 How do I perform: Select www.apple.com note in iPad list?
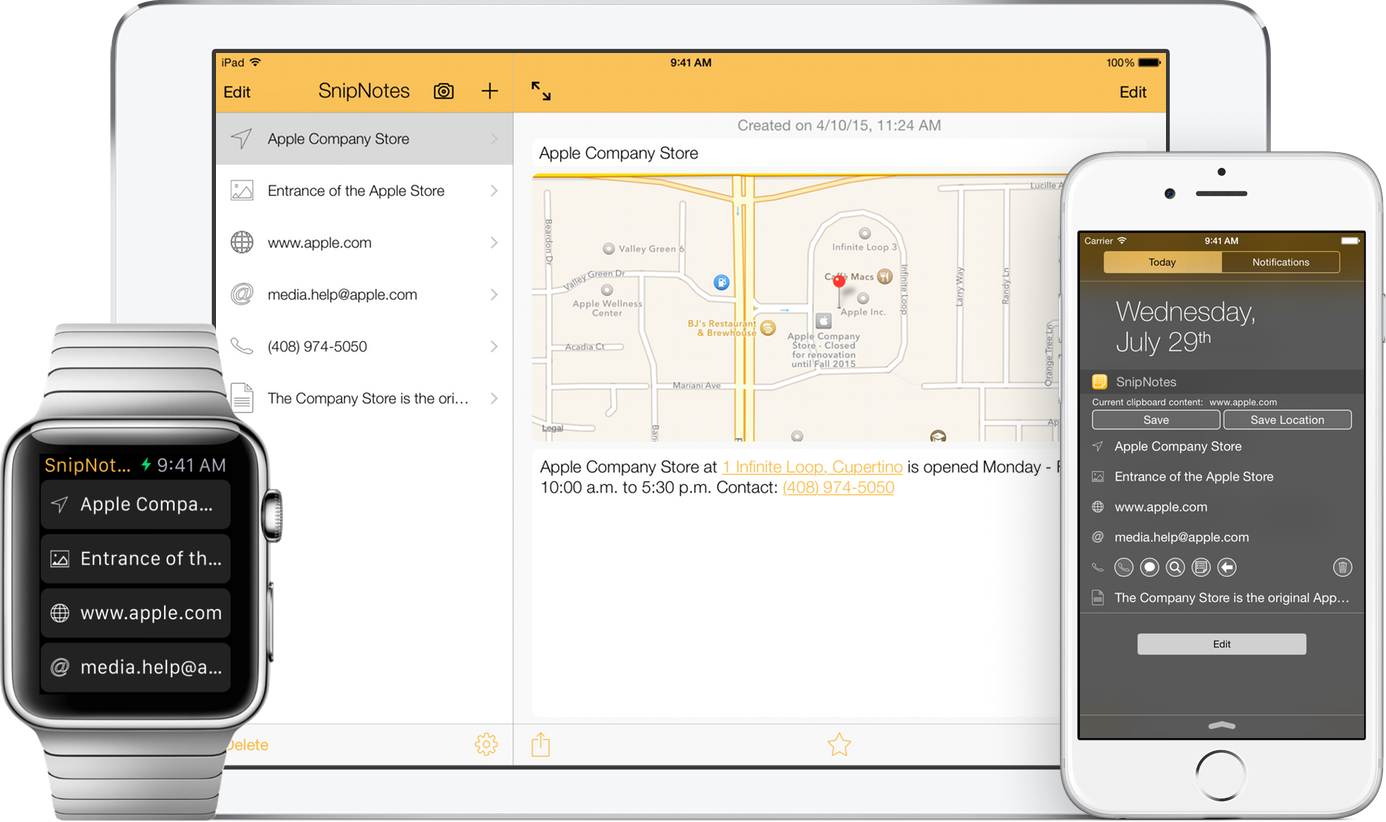tap(364, 243)
